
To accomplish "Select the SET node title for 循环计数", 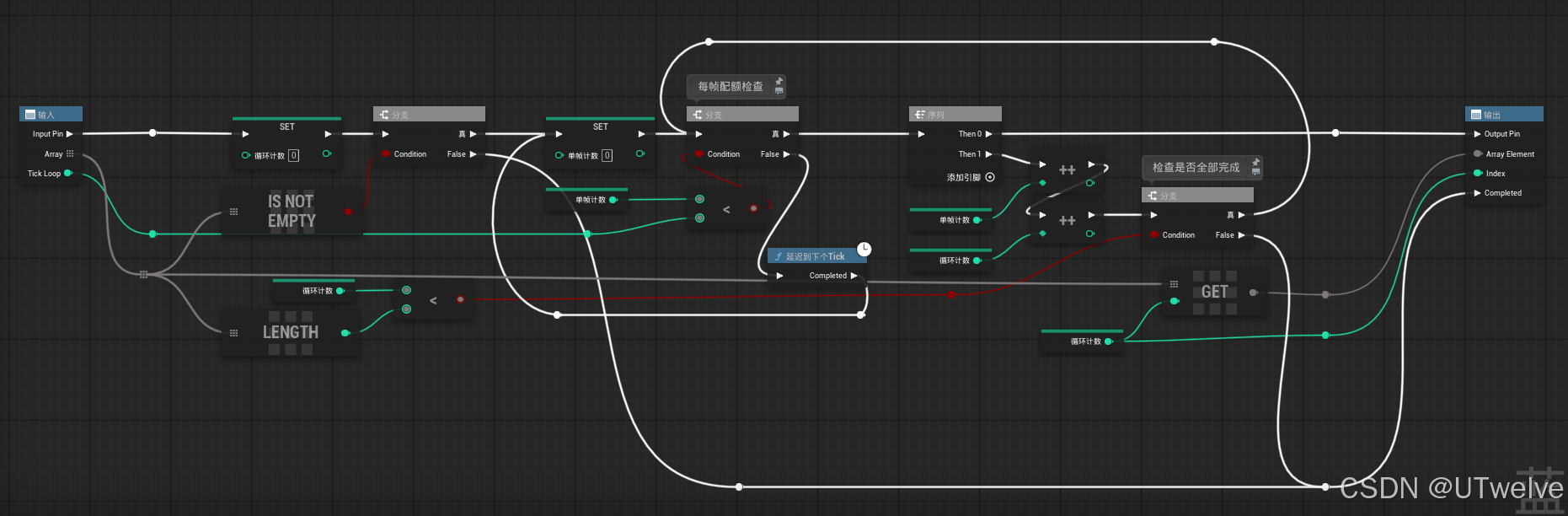I will (x=287, y=126).
